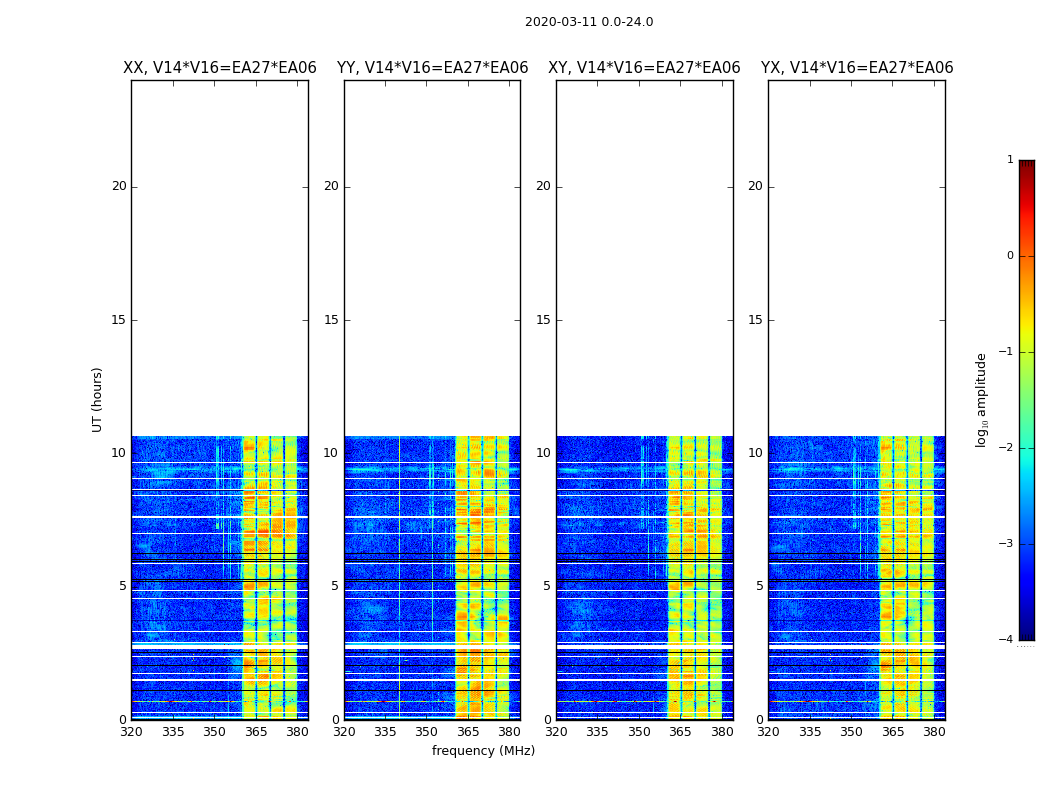
Task: Click the figure title "2020-03-11 0.0-24.0"
Action: click(588, 22)
